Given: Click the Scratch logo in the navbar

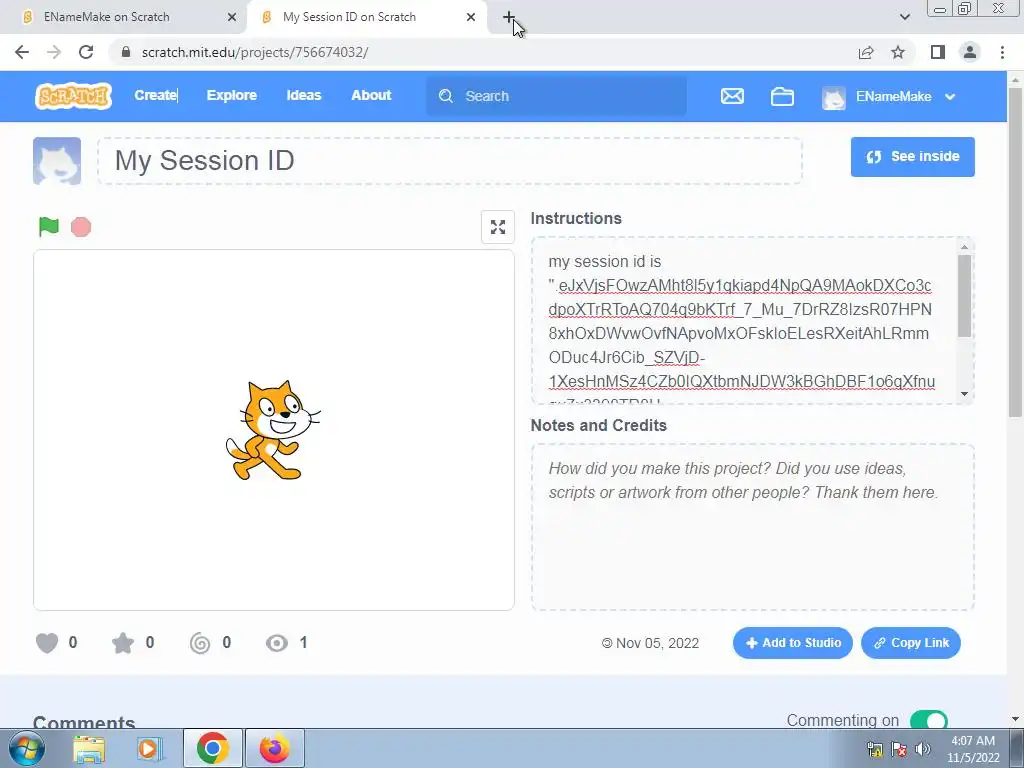Looking at the screenshot, I should coord(73,96).
